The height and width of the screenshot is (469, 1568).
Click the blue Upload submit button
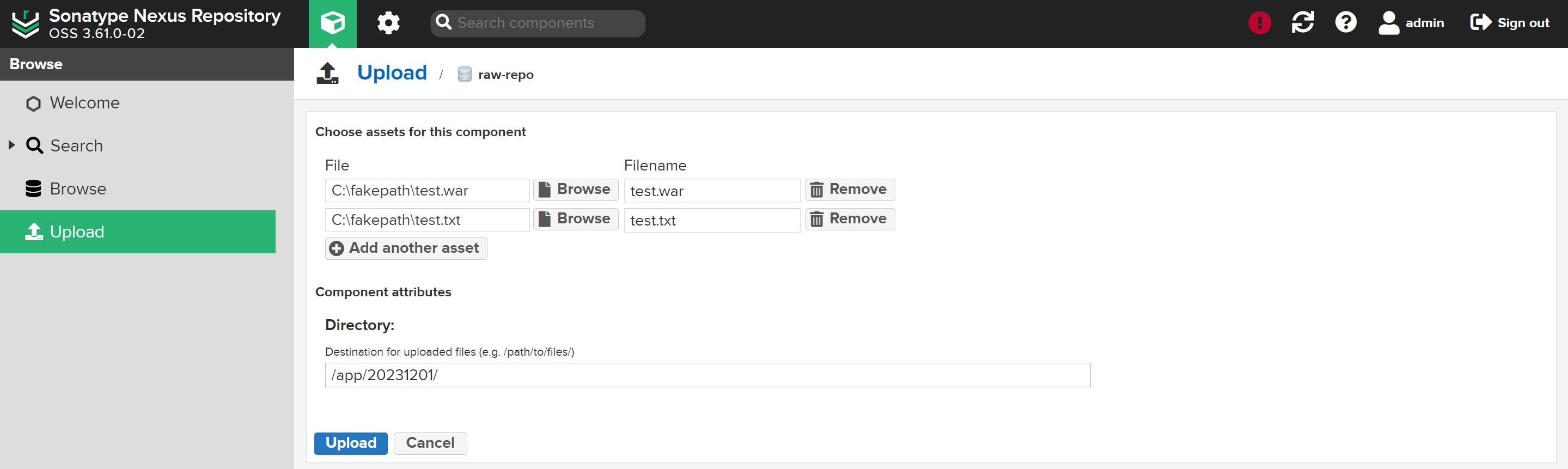point(351,443)
